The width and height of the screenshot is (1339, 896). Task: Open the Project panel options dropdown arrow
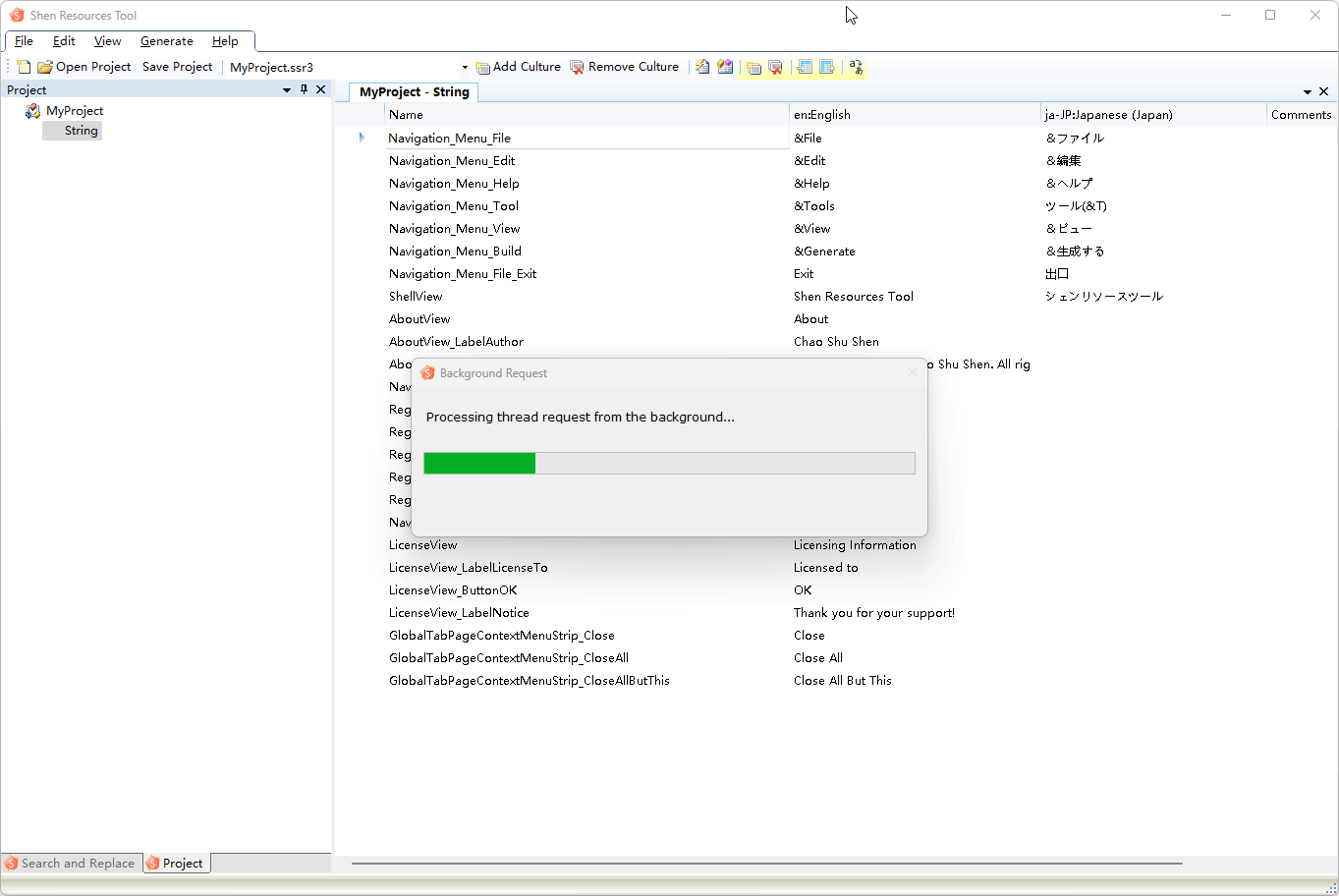(x=287, y=89)
